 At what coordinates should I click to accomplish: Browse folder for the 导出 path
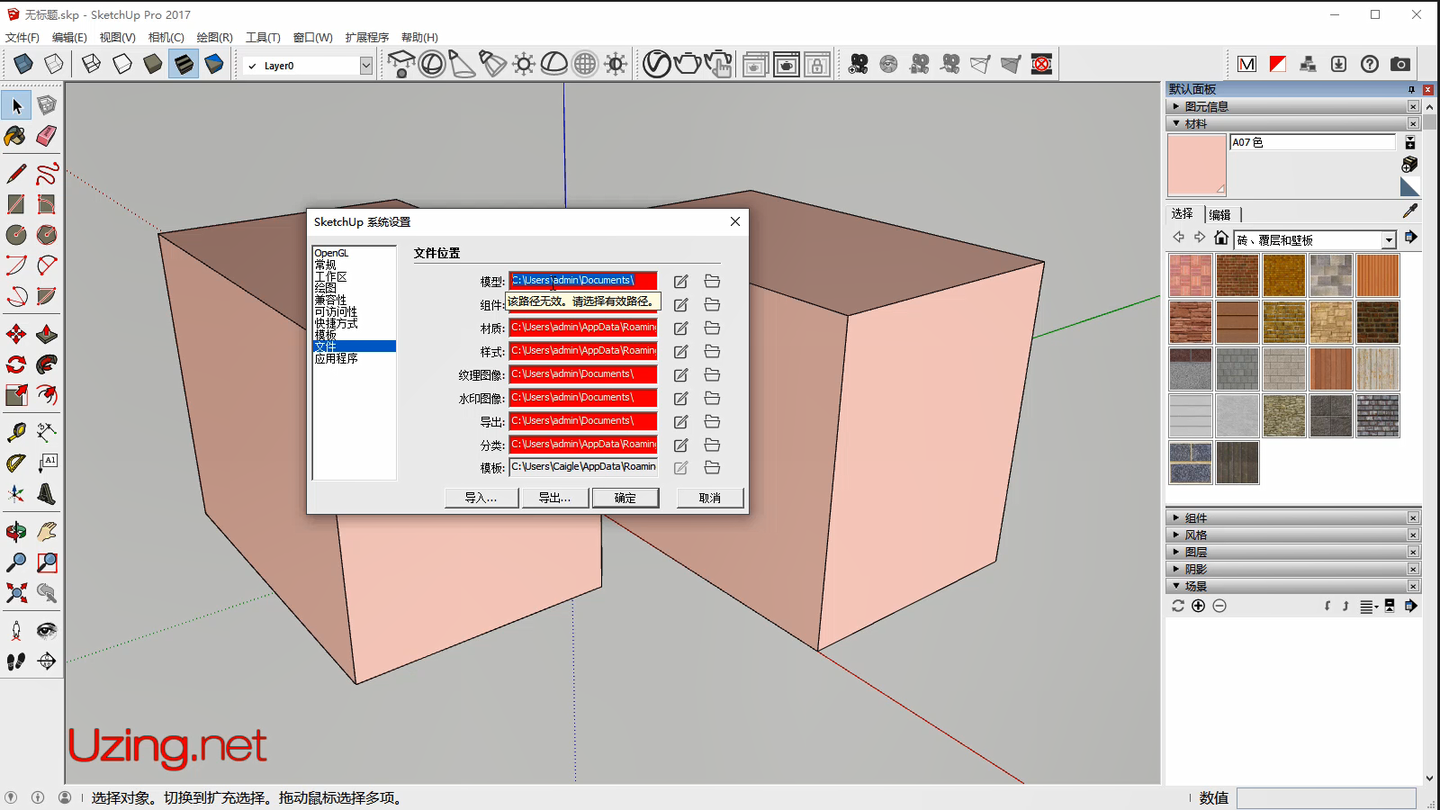pyautogui.click(x=712, y=422)
